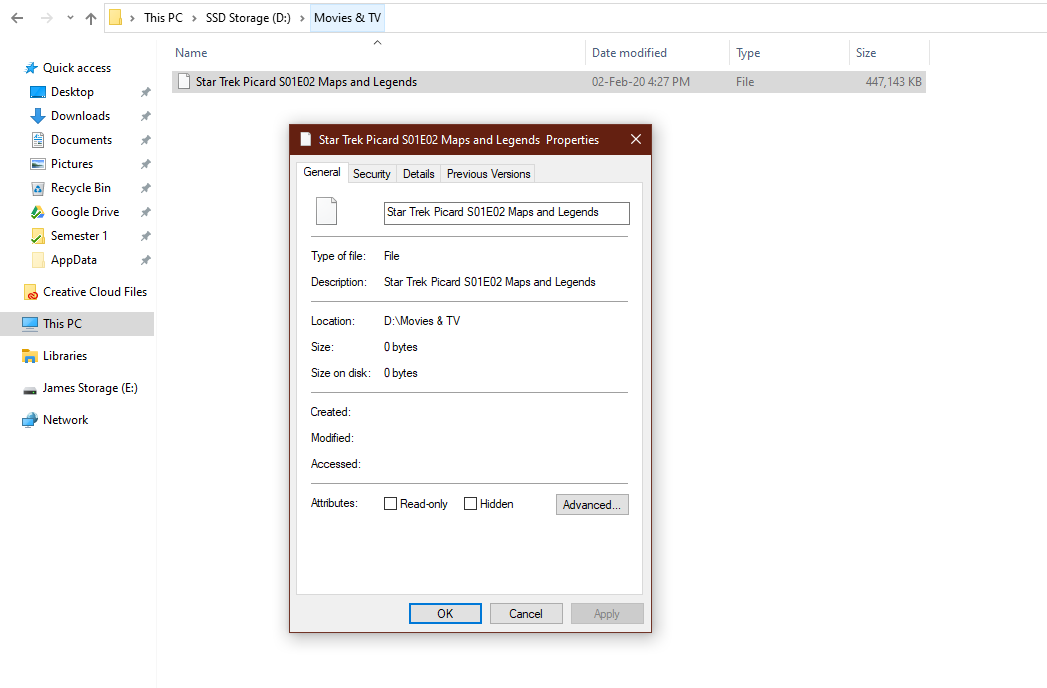Select Star Trek Picard file row
1047x688 pixels.
pyautogui.click(x=549, y=81)
